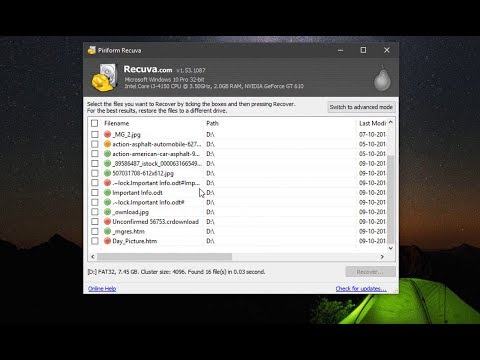Tick the checkbox for 507031708-612x612.jpg
This screenshot has height=360, width=480.
pos(95,173)
